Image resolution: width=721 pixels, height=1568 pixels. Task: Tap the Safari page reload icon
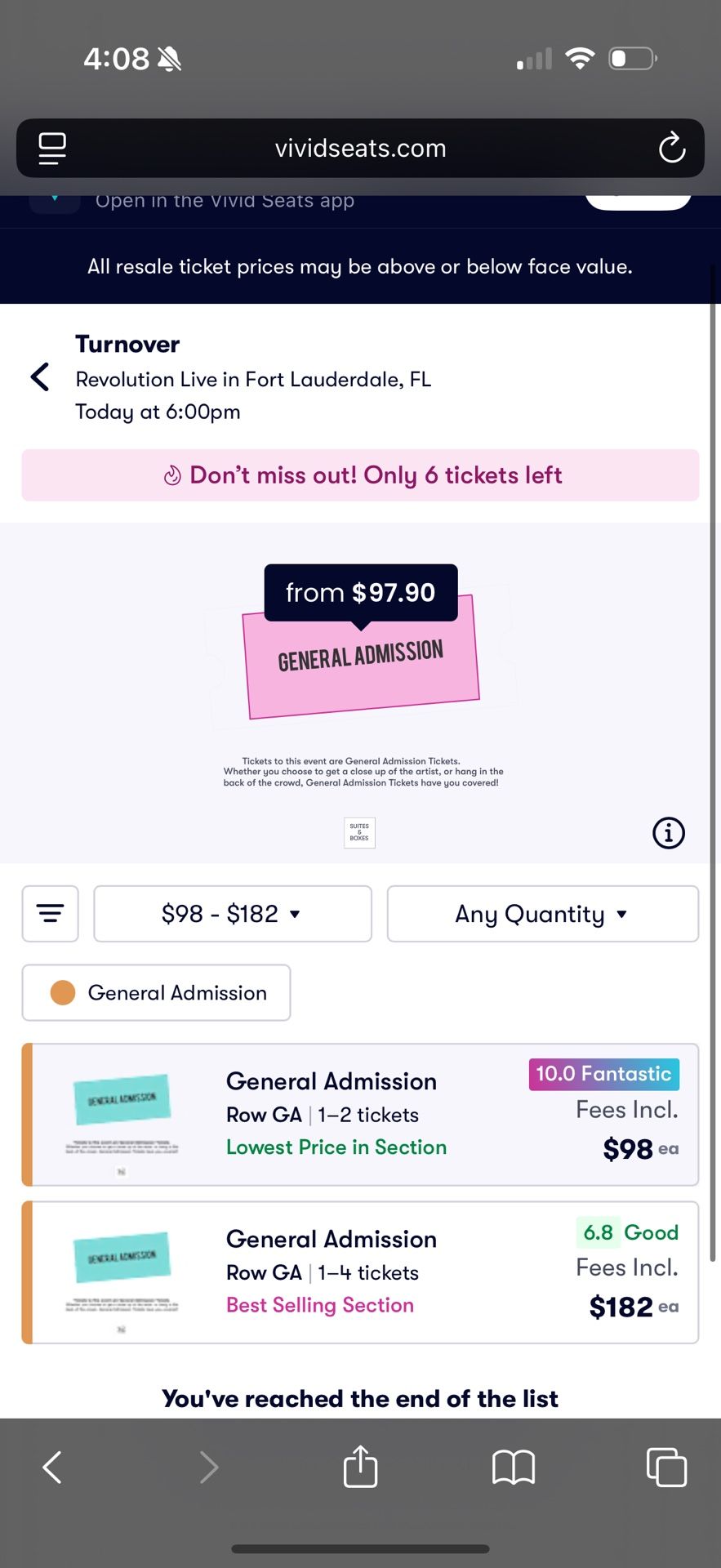(671, 148)
